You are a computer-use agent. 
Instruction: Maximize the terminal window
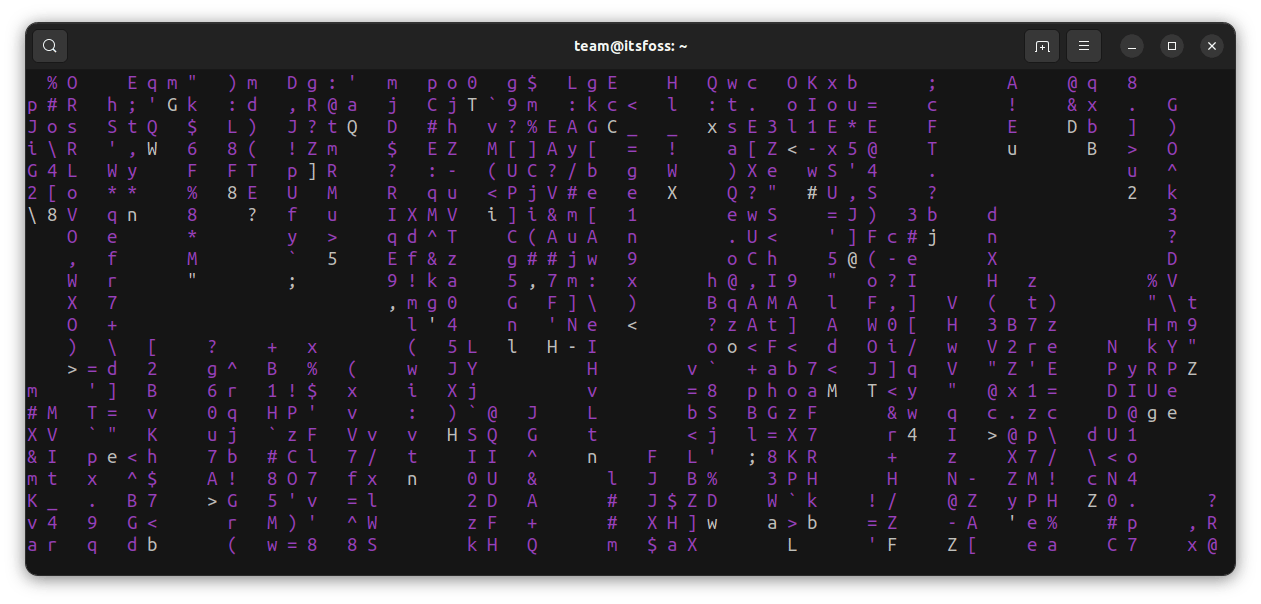point(1172,46)
